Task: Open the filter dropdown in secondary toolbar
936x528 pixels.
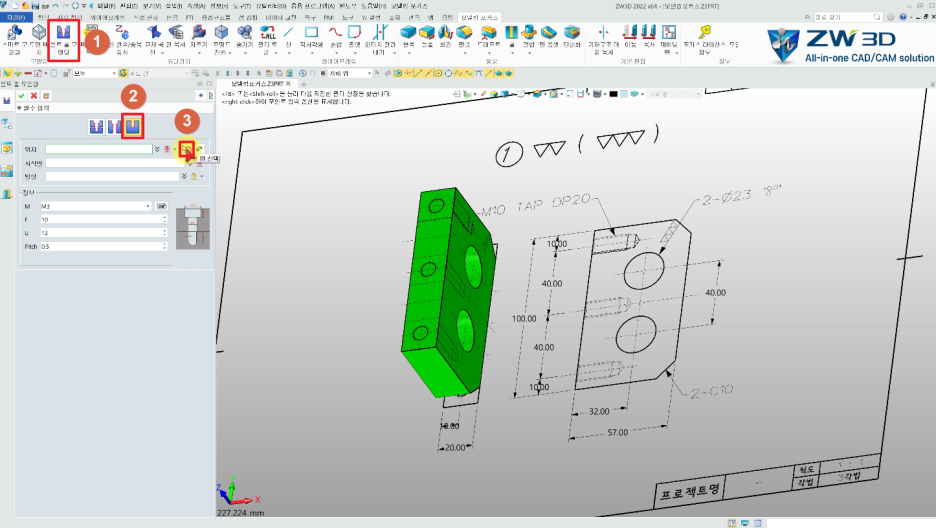Action: [x=94, y=73]
